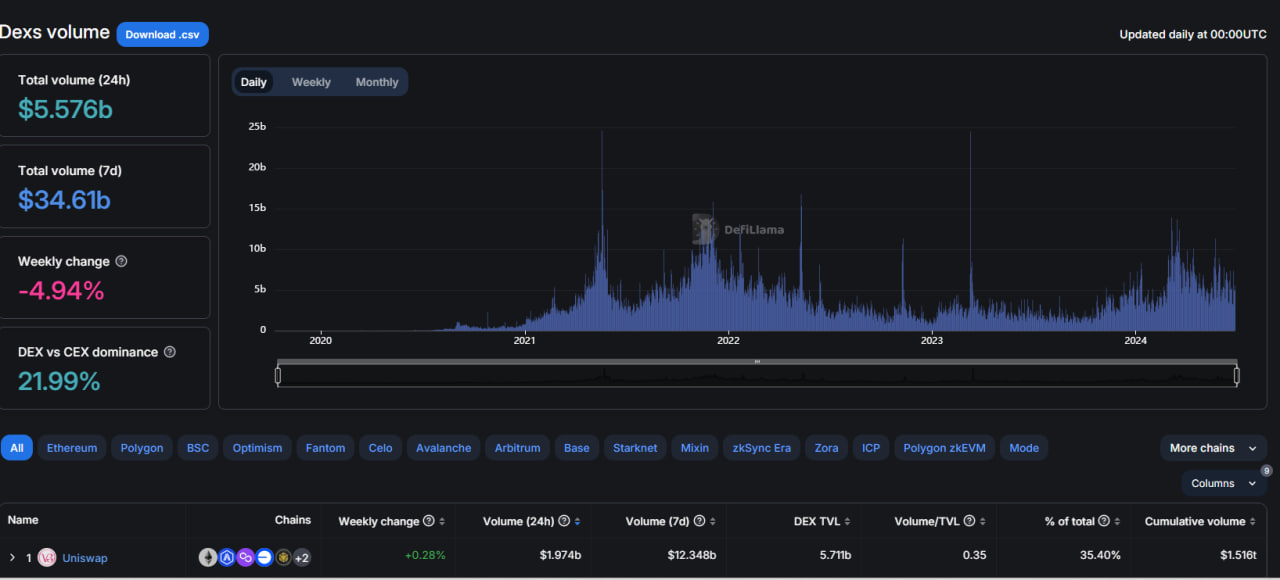The height and width of the screenshot is (580, 1280).
Task: Click info icon in % of total header
Action: (x=1104, y=521)
